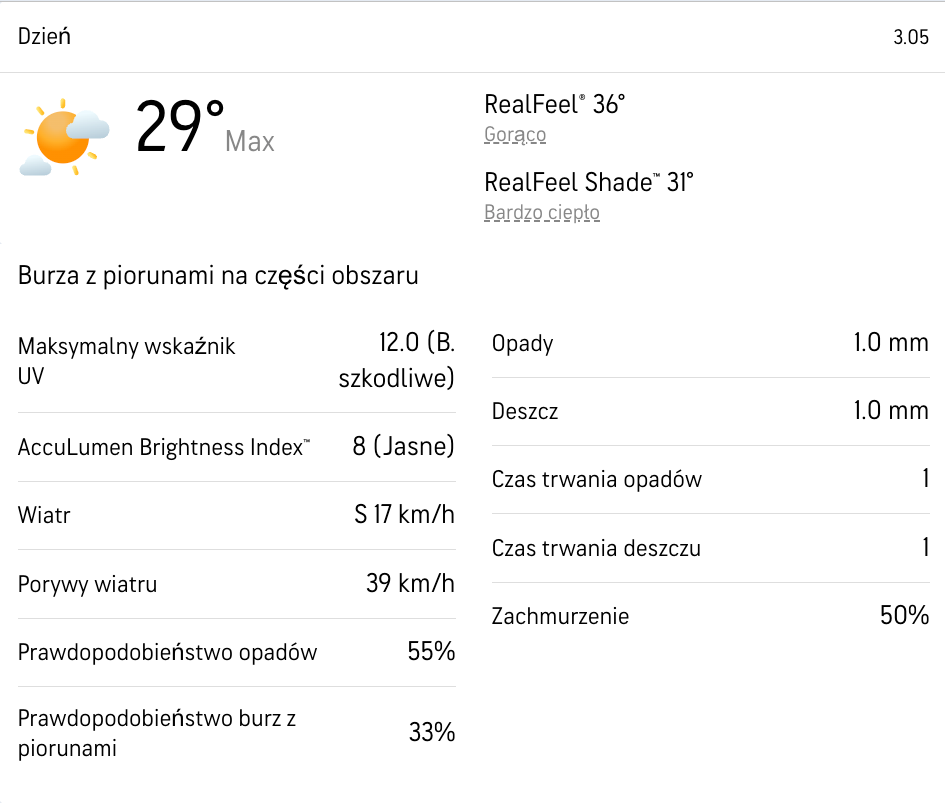Select the "Maksymalny wskaźnik UV" row label
Image resolution: width=945 pixels, height=807 pixels.
pos(126,360)
